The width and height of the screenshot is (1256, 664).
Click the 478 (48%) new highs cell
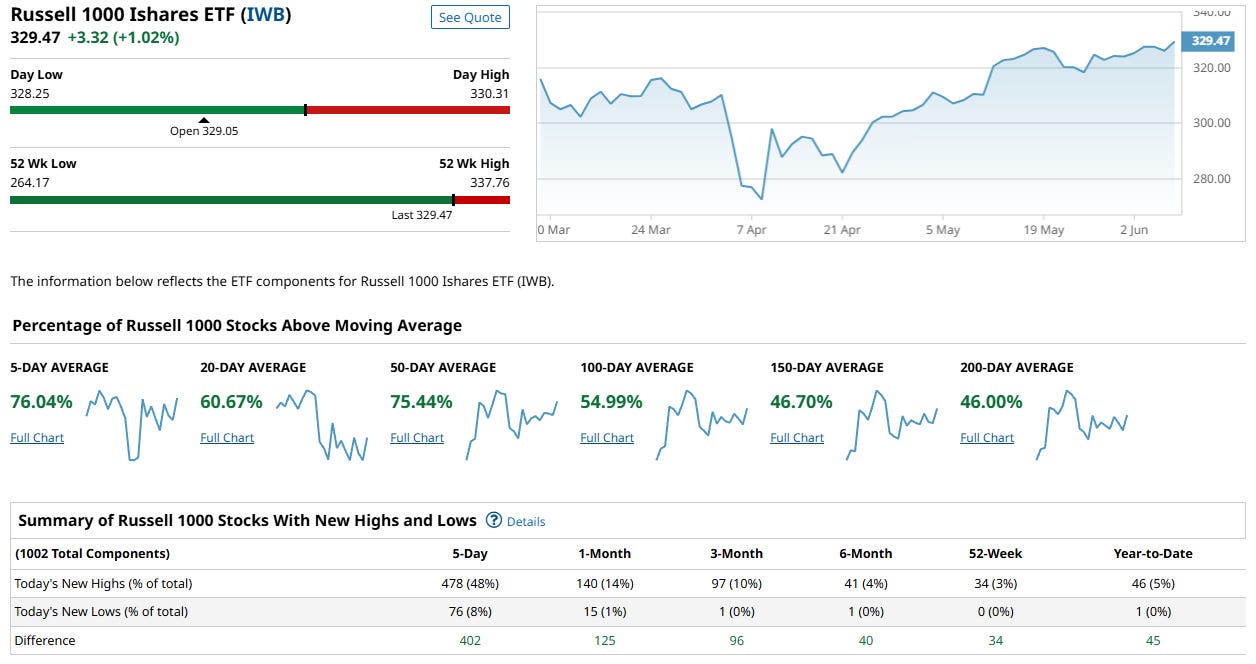pyautogui.click(x=470, y=583)
